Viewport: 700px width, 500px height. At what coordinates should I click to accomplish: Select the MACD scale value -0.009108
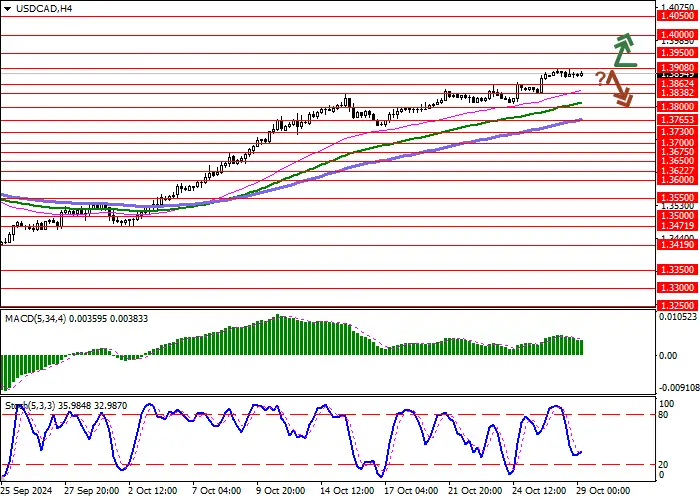679,388
